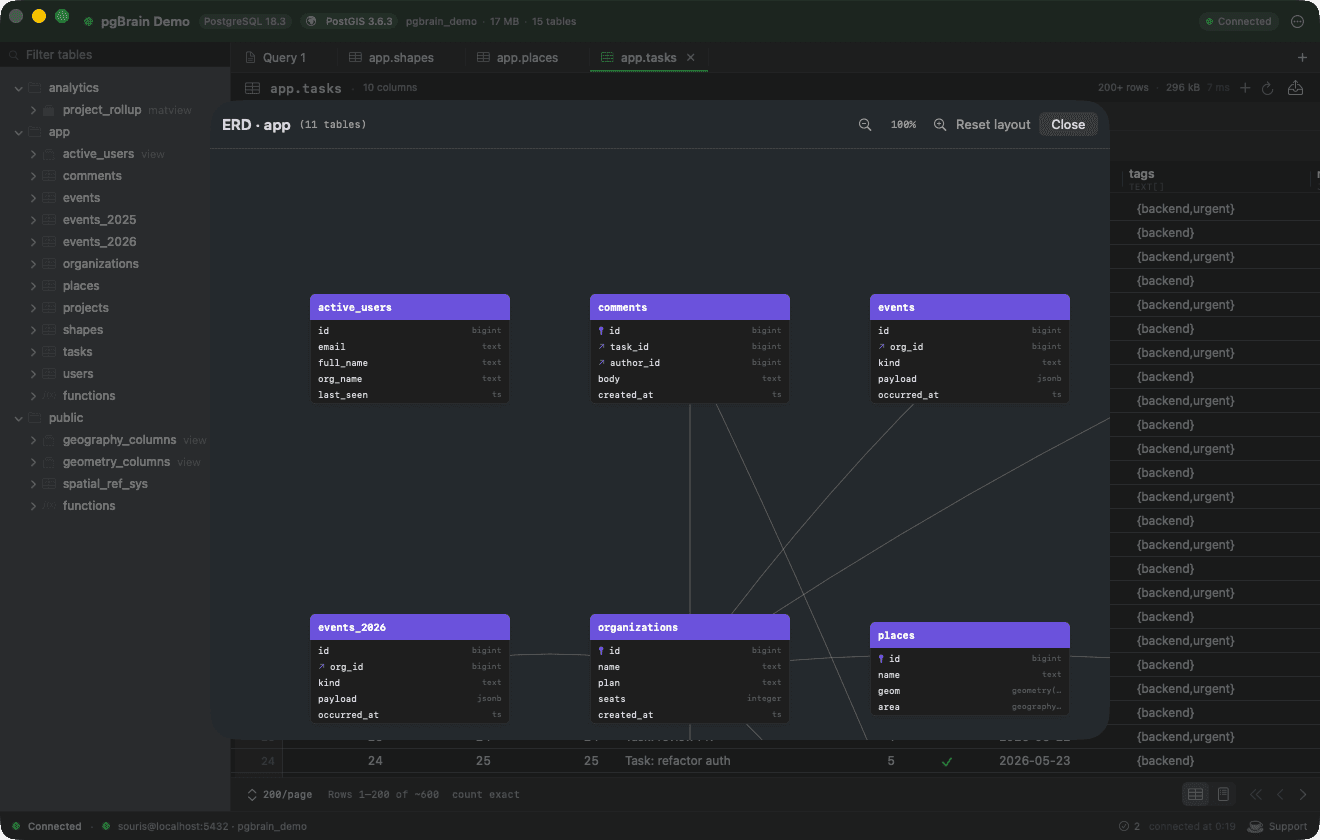Screen dimensions: 1320x840
Task: Click seats column in organizations entity
Action: click(x=690, y=699)
